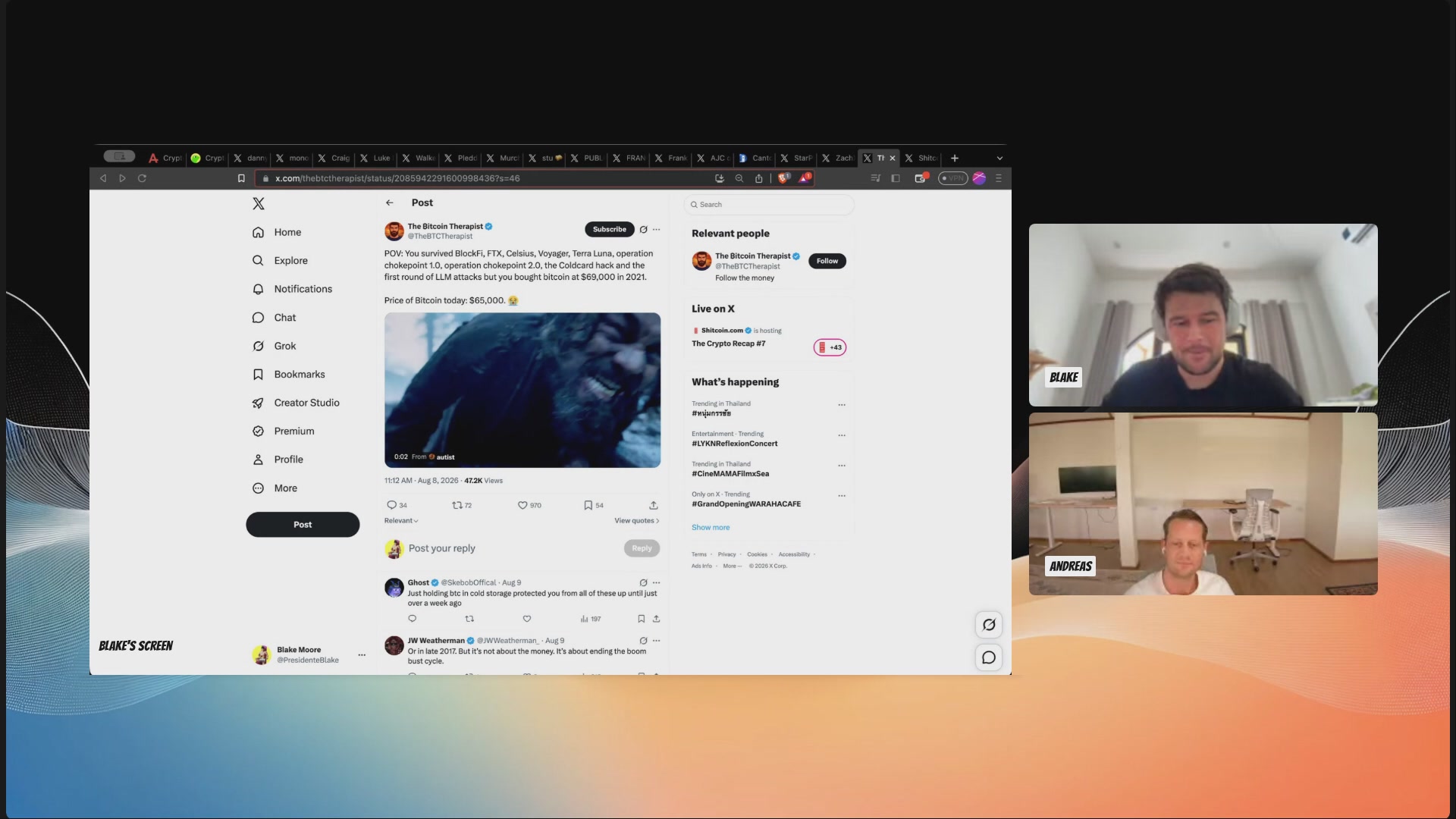
Task: Repost the Bitcoin Therapist post (72 reposts)
Action: [x=457, y=505]
